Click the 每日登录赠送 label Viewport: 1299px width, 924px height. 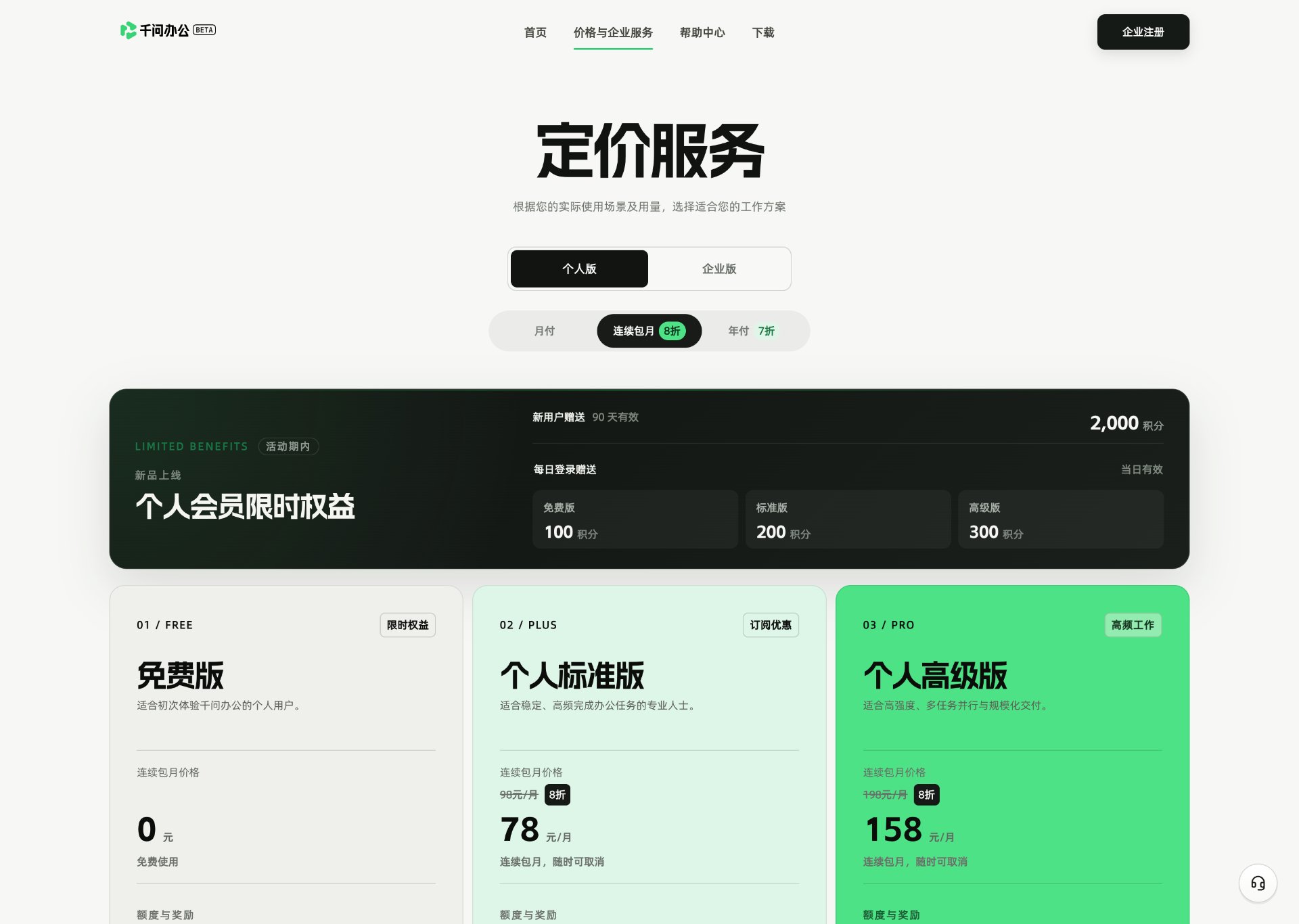click(x=565, y=469)
